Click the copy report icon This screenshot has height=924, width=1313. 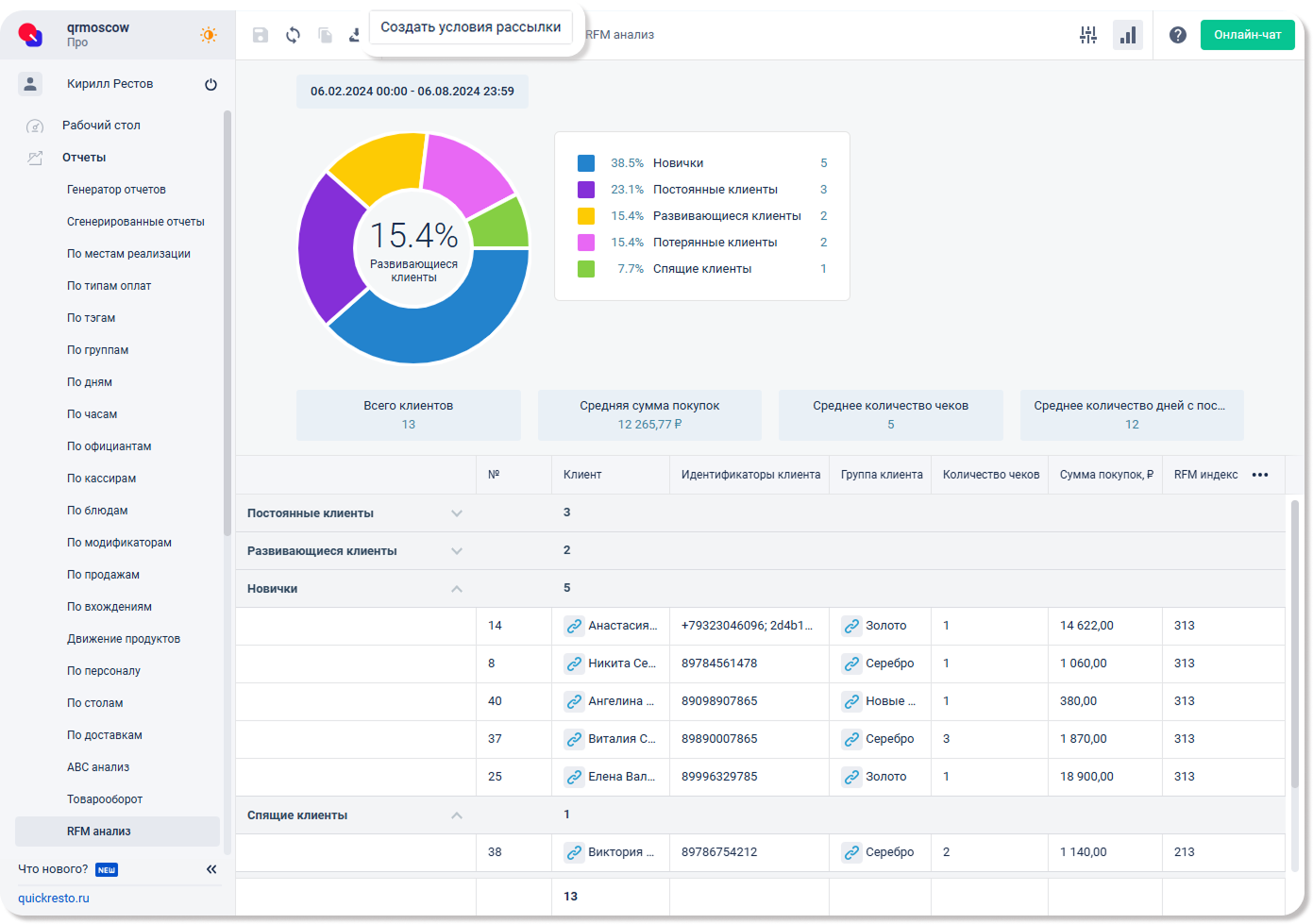pos(325,35)
